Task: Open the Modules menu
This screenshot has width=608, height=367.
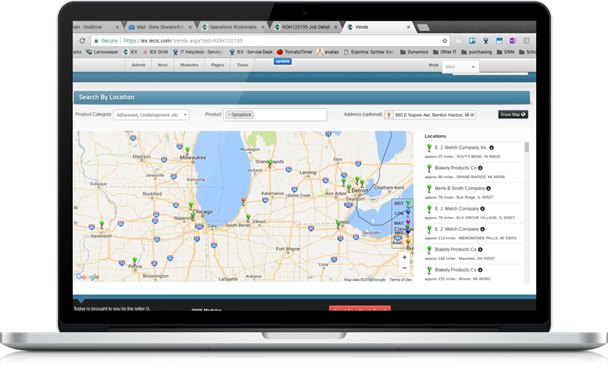Action: point(189,65)
